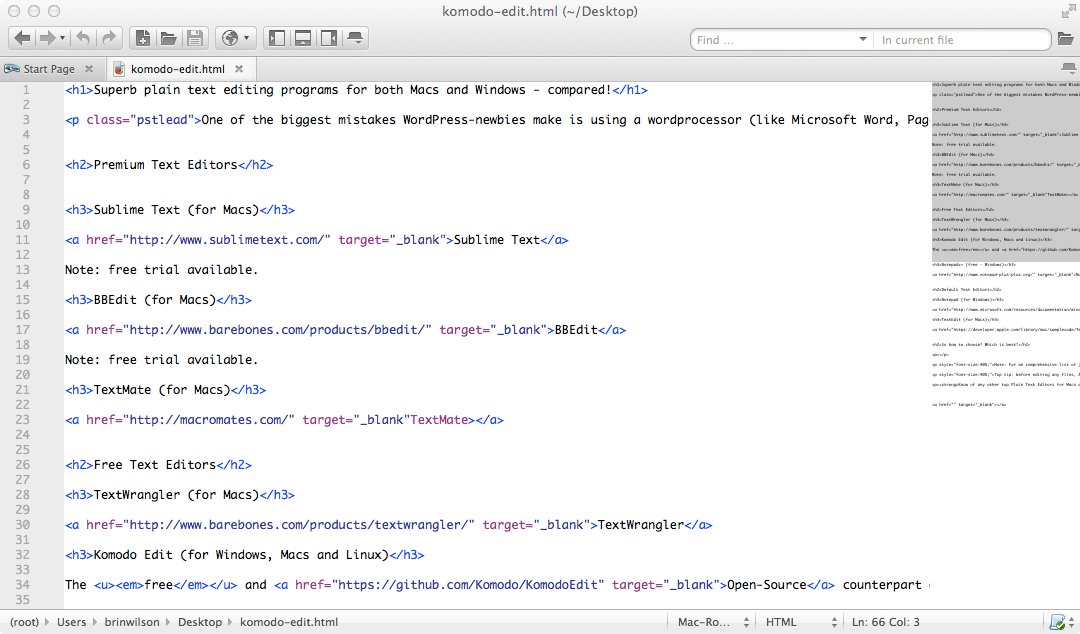Open the Mac-Ro... encoding dropdown
This screenshot has width=1080, height=634.
[x=712, y=622]
